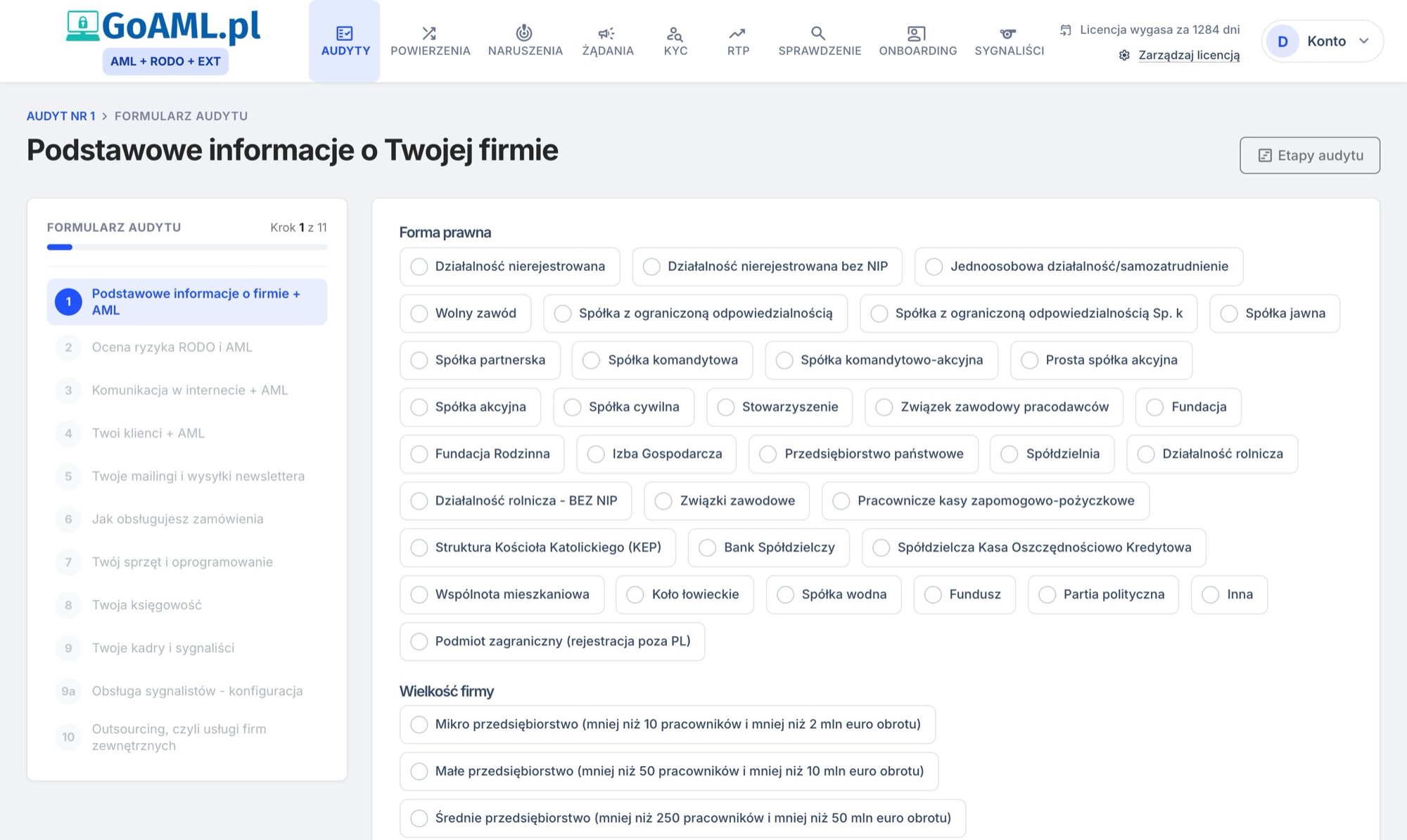Expand the Konto account dropdown
The height and width of the screenshot is (840, 1407).
pyautogui.click(x=1323, y=42)
